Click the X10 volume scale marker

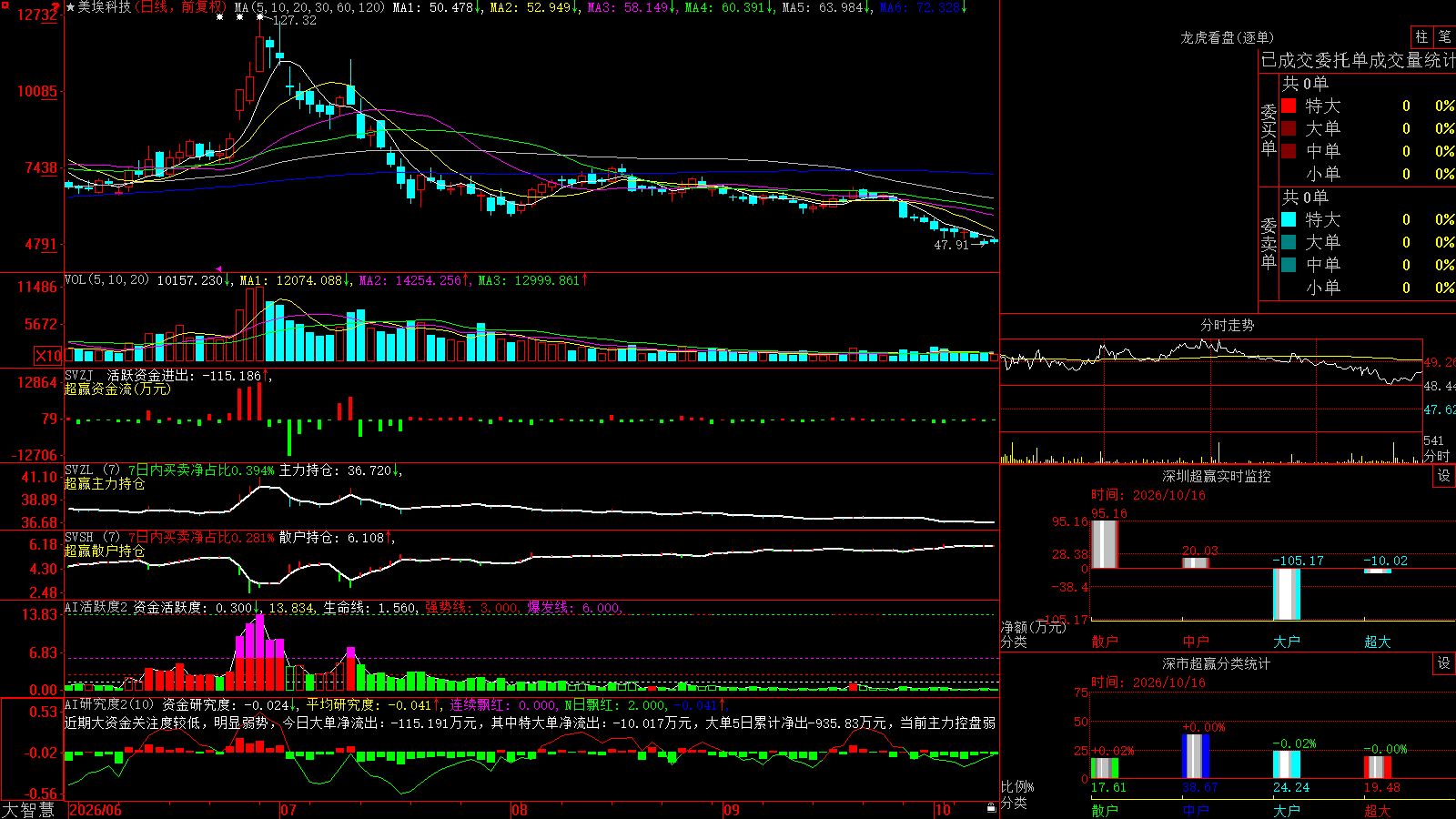point(48,356)
